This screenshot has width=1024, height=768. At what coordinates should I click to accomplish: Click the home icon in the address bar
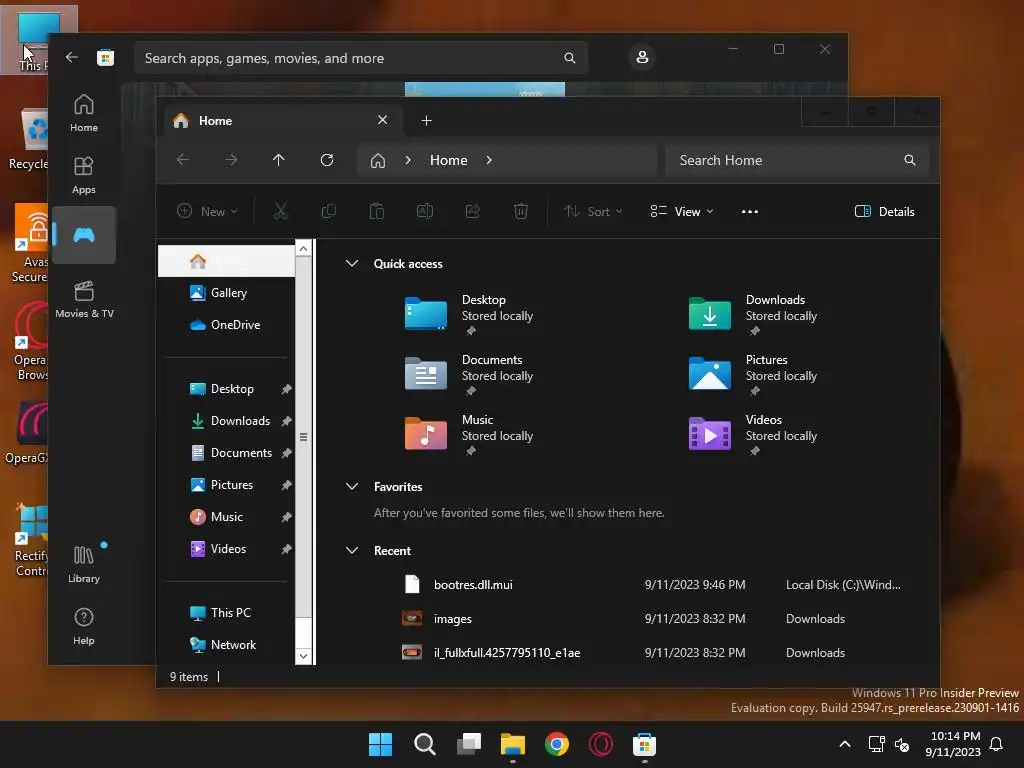point(377,161)
